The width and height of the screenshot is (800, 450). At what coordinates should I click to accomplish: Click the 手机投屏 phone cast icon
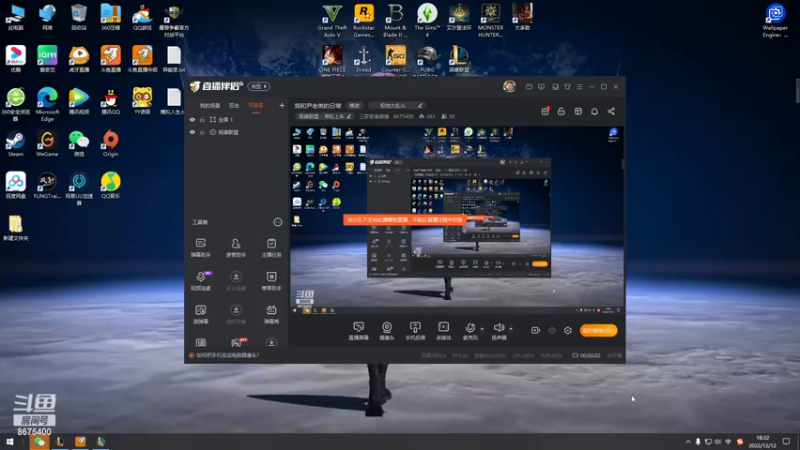(x=415, y=331)
